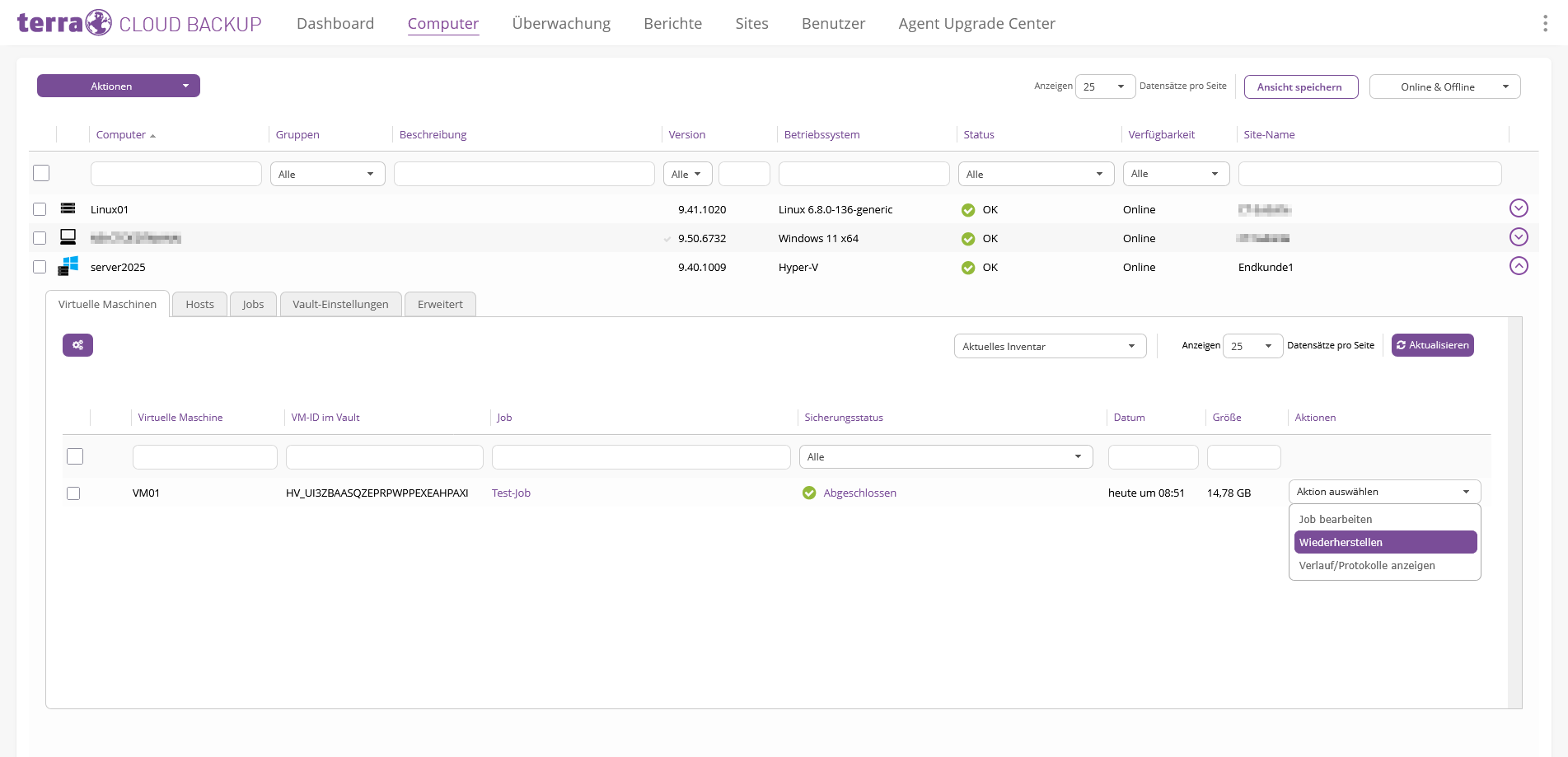This screenshot has height=757, width=1568.
Task: Check the VM01 row checkbox
Action: coord(73,493)
